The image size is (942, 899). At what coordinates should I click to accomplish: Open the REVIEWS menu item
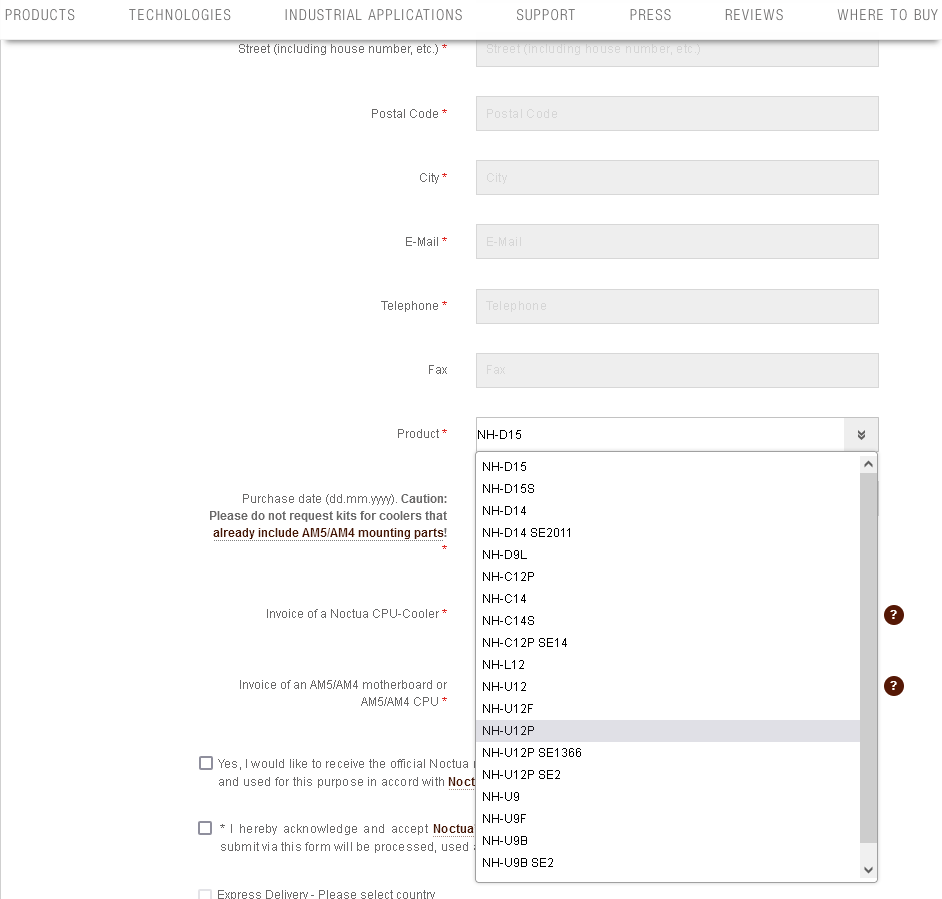pos(754,15)
